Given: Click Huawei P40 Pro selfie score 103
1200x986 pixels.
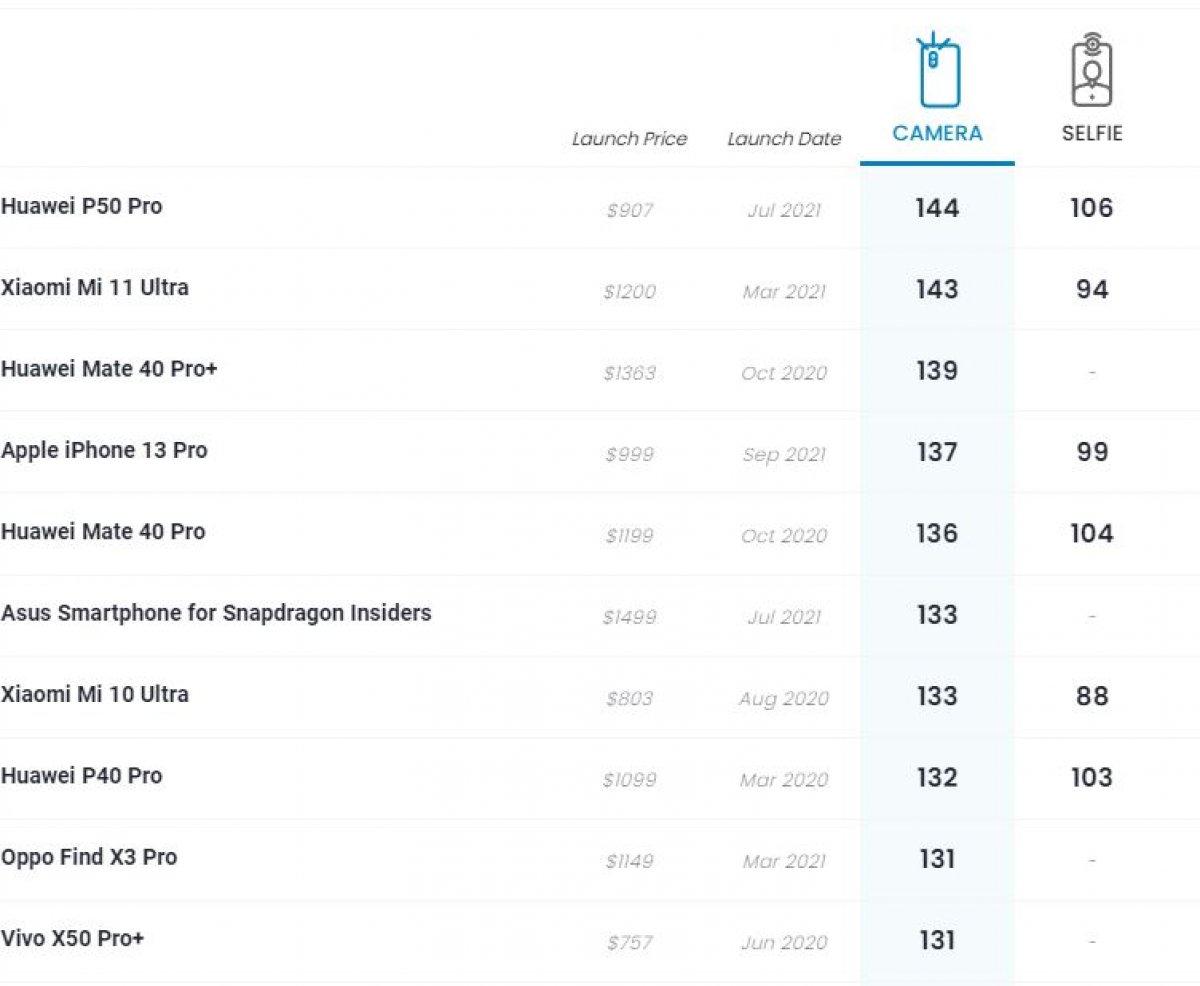Looking at the screenshot, I should click(1091, 777).
